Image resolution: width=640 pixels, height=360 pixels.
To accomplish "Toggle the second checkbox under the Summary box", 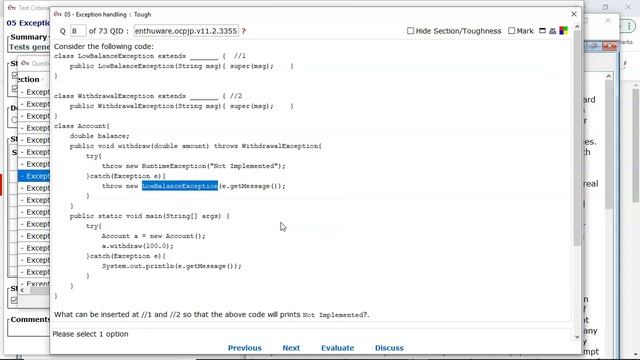I will coord(15,88).
